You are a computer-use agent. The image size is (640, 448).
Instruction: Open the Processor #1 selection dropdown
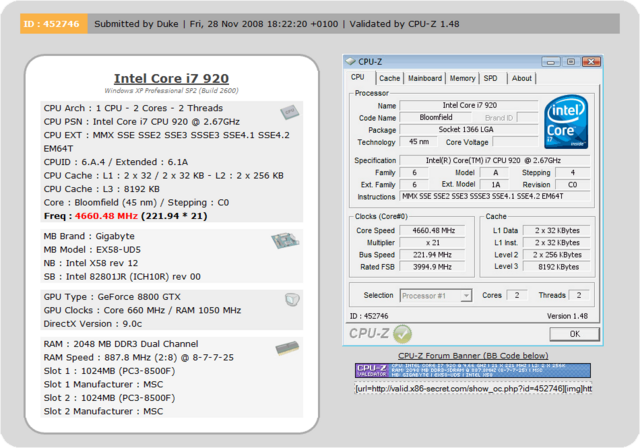[x=466, y=295]
